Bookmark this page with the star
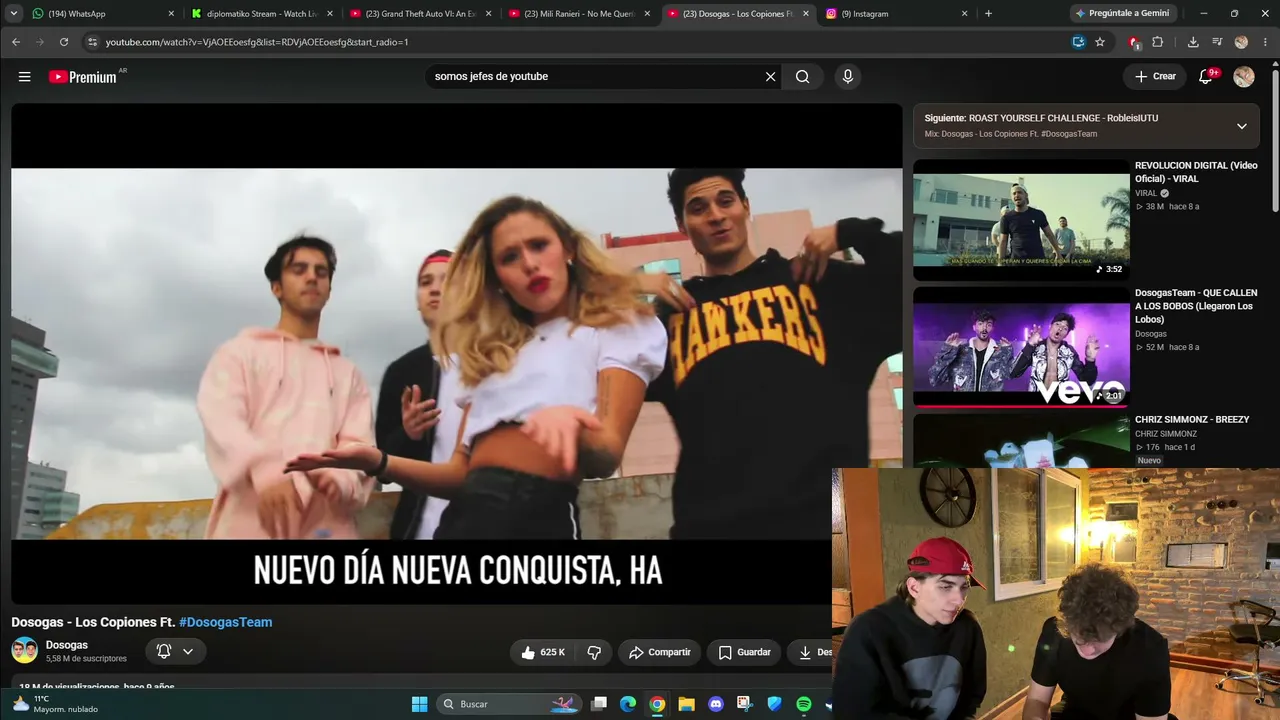 [x=1100, y=42]
